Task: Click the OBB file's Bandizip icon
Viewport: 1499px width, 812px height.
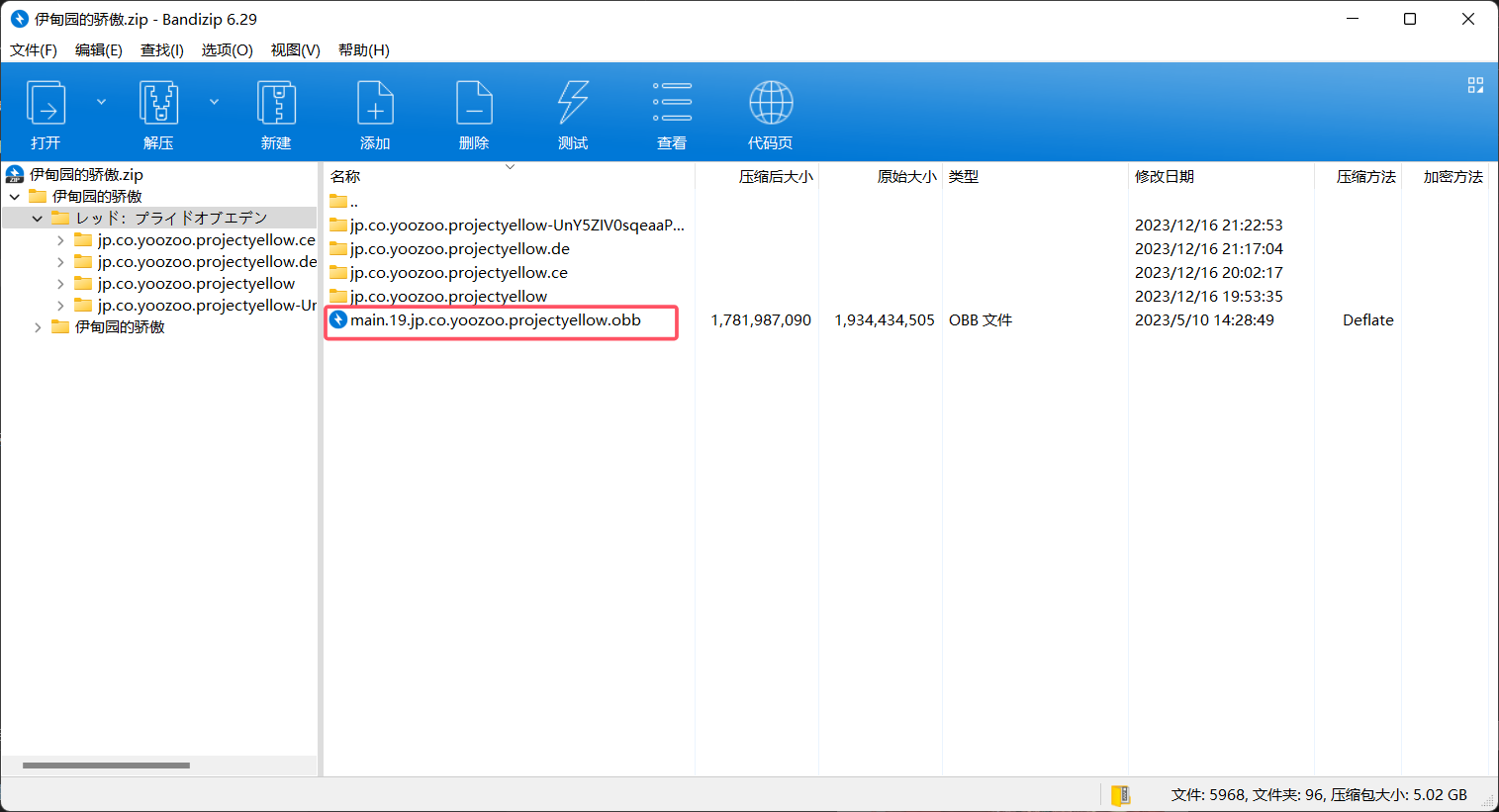Action: (338, 319)
